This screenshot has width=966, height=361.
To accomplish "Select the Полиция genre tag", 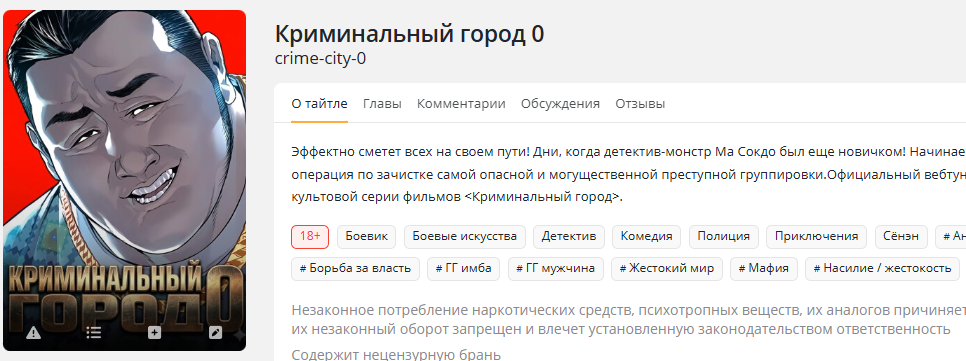I will coord(723,237).
